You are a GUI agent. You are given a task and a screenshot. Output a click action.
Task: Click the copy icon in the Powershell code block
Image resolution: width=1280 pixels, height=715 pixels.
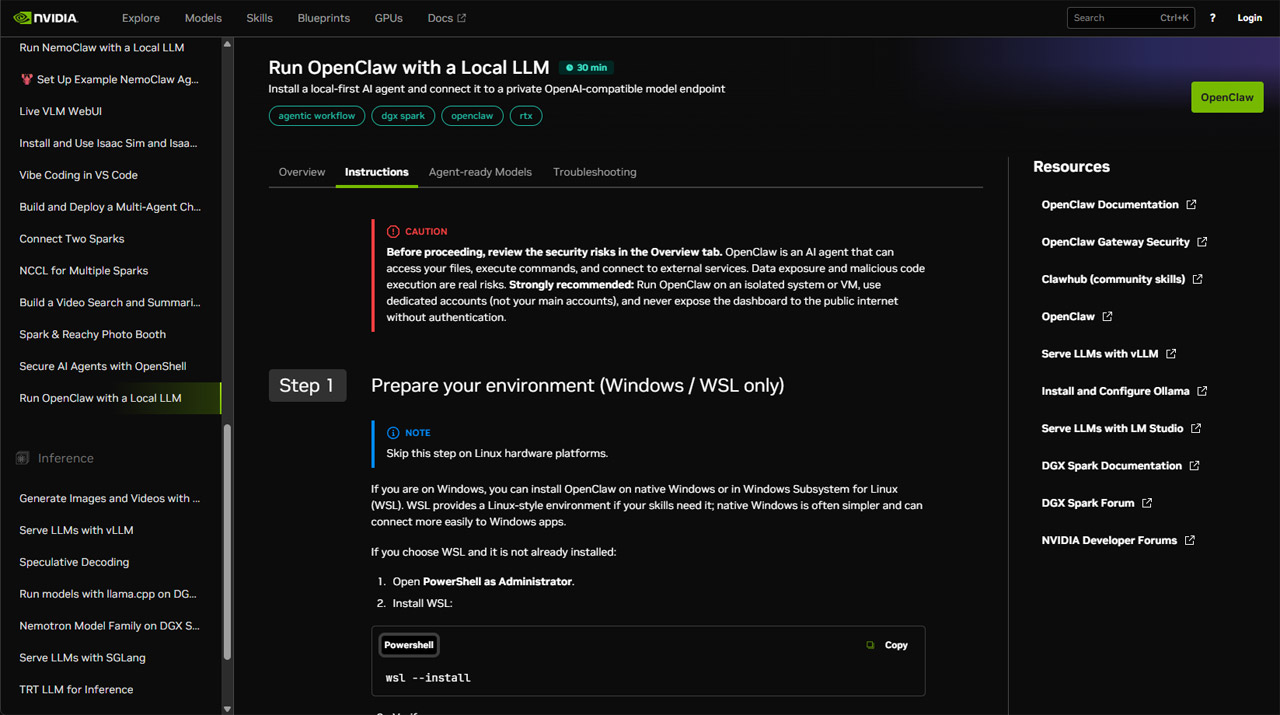(x=870, y=645)
